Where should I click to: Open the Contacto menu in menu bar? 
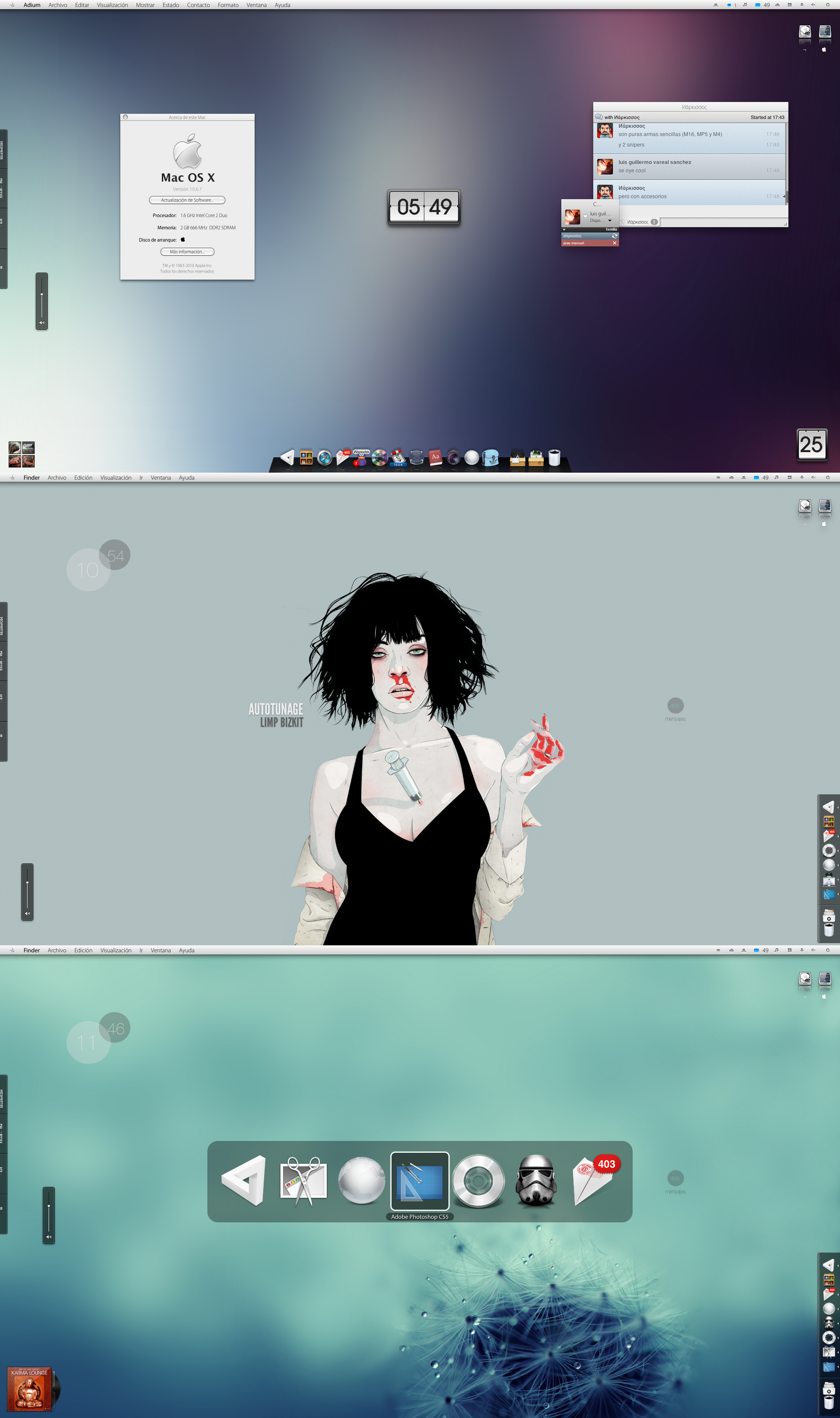(x=198, y=5)
